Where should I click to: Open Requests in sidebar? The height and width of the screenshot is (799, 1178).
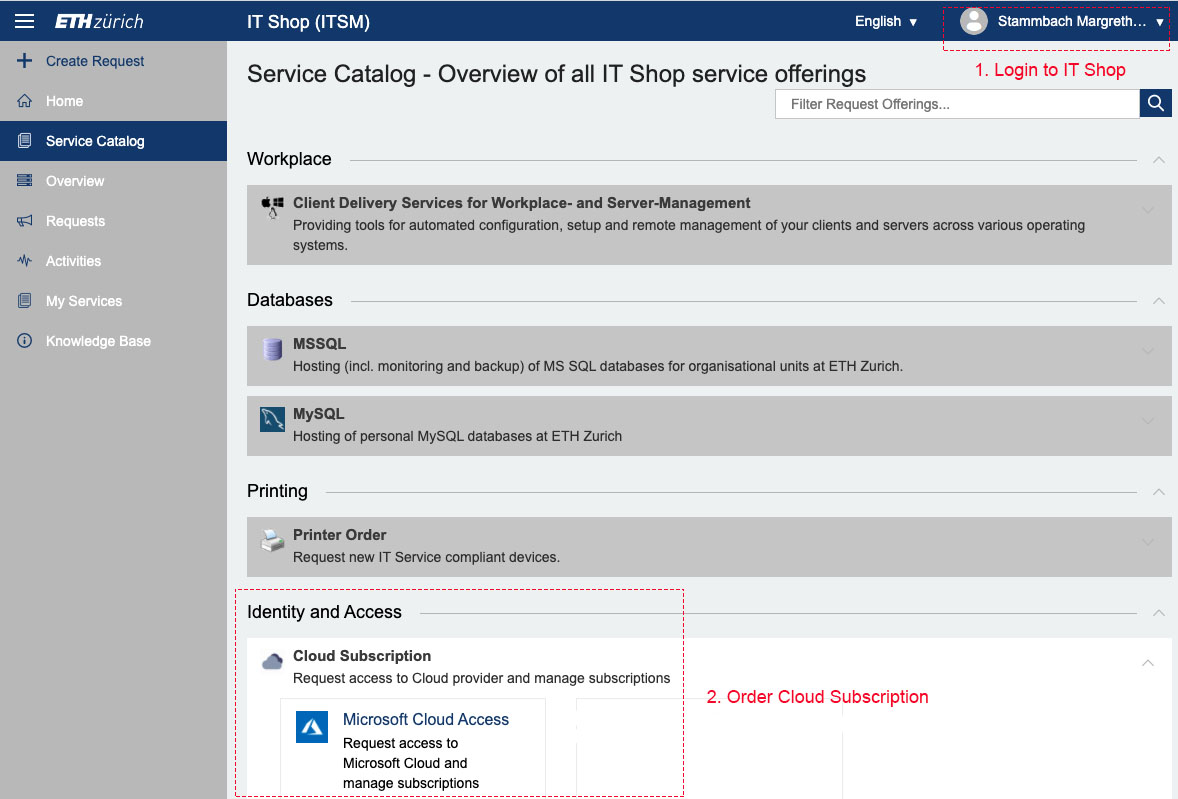[x=113, y=221]
